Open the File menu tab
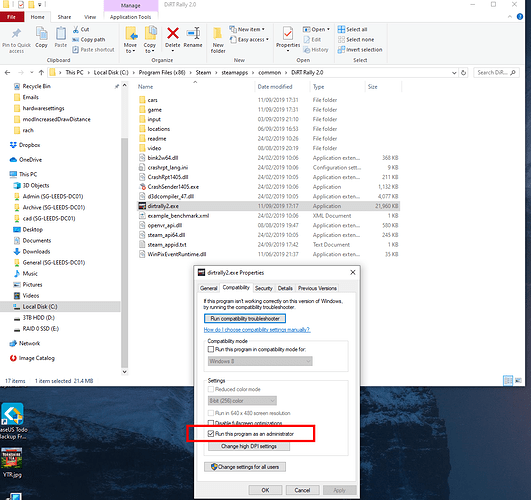Screen dimensions: 531x500 pyautogui.click(x=12, y=17)
